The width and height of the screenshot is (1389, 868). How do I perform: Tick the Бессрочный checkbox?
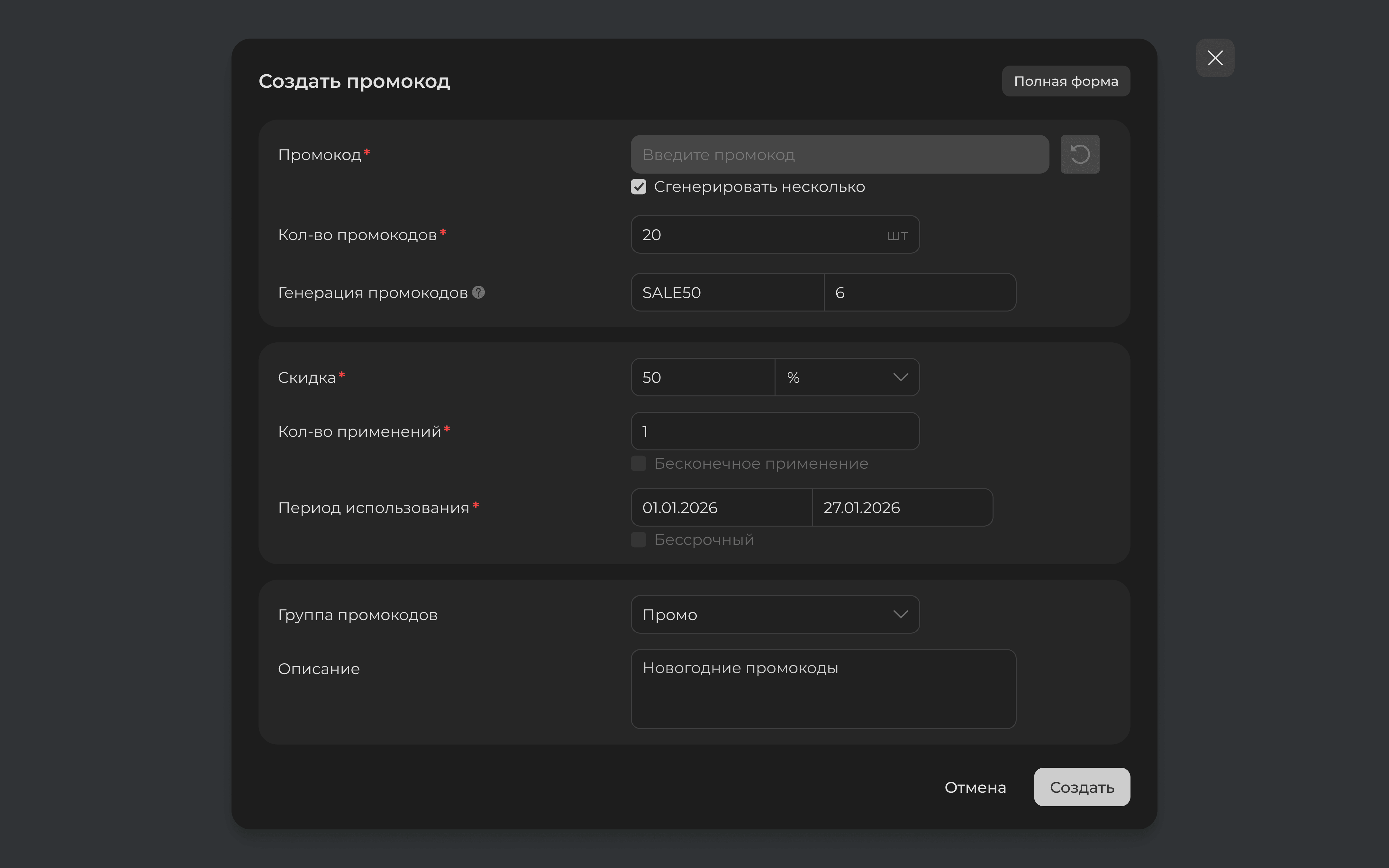tap(638, 540)
